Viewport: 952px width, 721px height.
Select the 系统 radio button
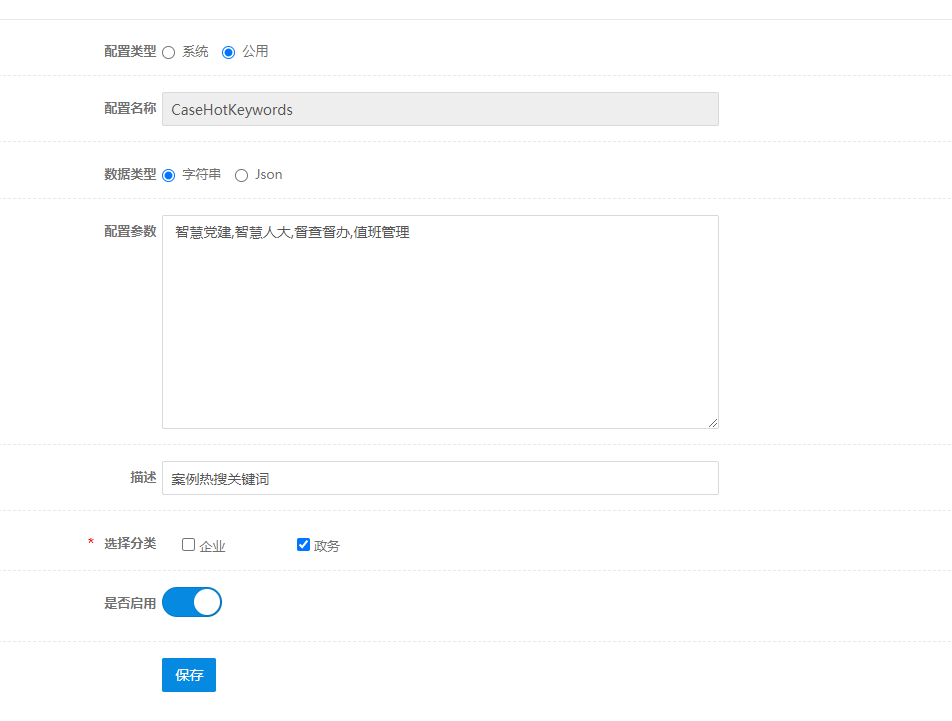pyautogui.click(x=169, y=53)
